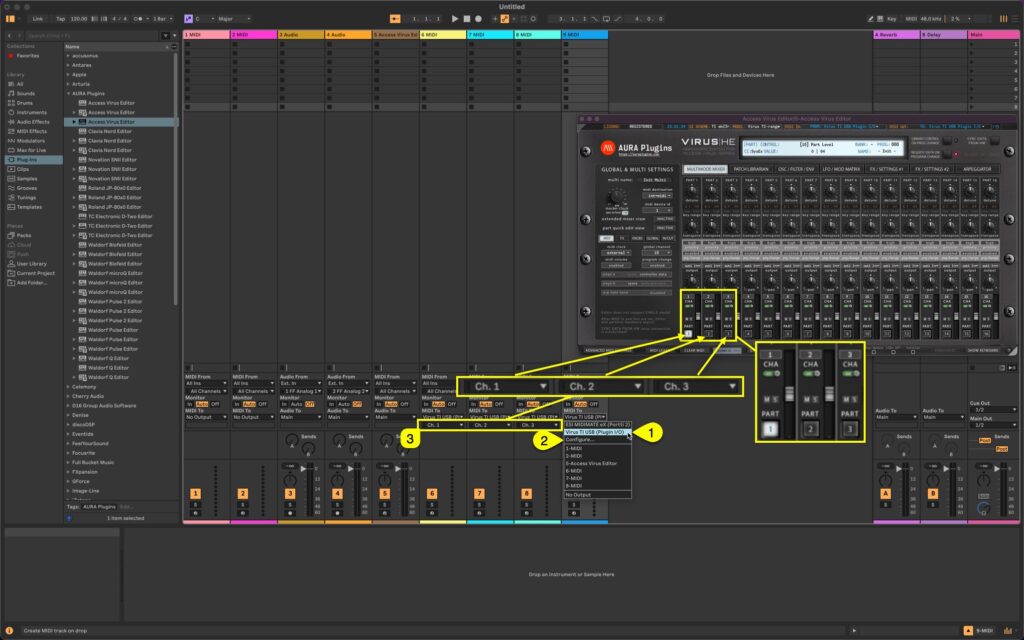Enable MIDI Arrangement Overdub
Screen dimensions: 1024x640
pyautogui.click(x=494, y=18)
